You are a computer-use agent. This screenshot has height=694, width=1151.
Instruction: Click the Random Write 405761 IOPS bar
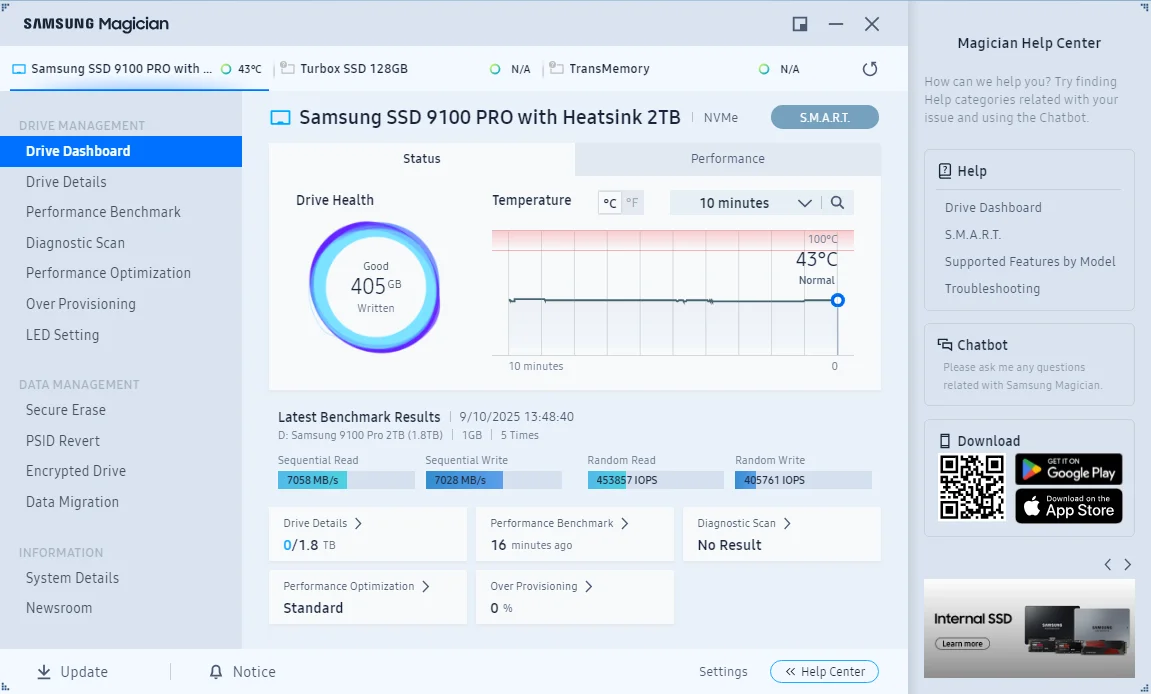803,480
